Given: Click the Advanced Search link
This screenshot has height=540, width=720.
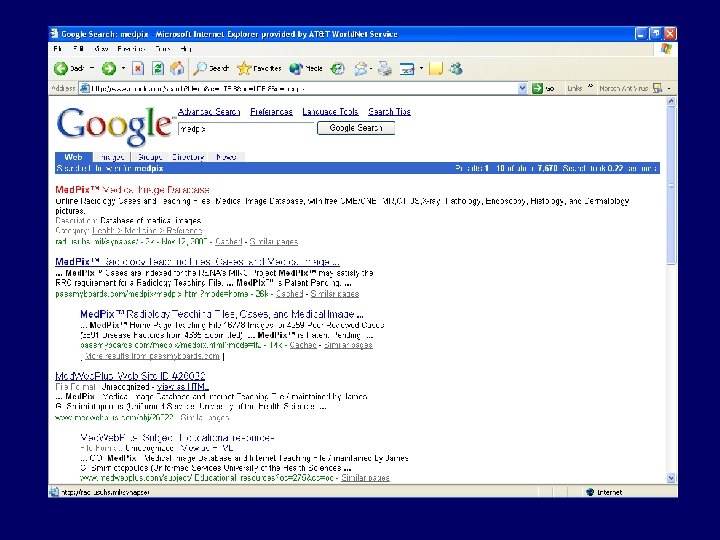Looking at the screenshot, I should [x=209, y=112].
